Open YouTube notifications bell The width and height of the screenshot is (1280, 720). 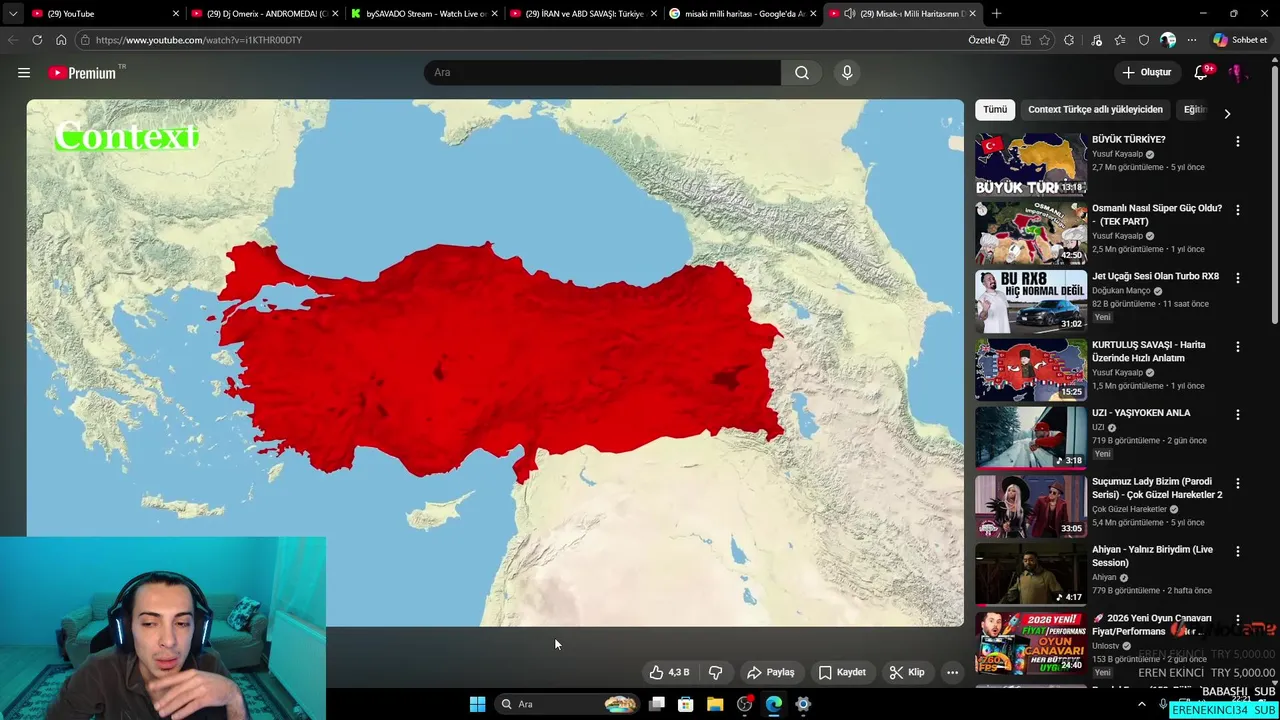(1201, 72)
